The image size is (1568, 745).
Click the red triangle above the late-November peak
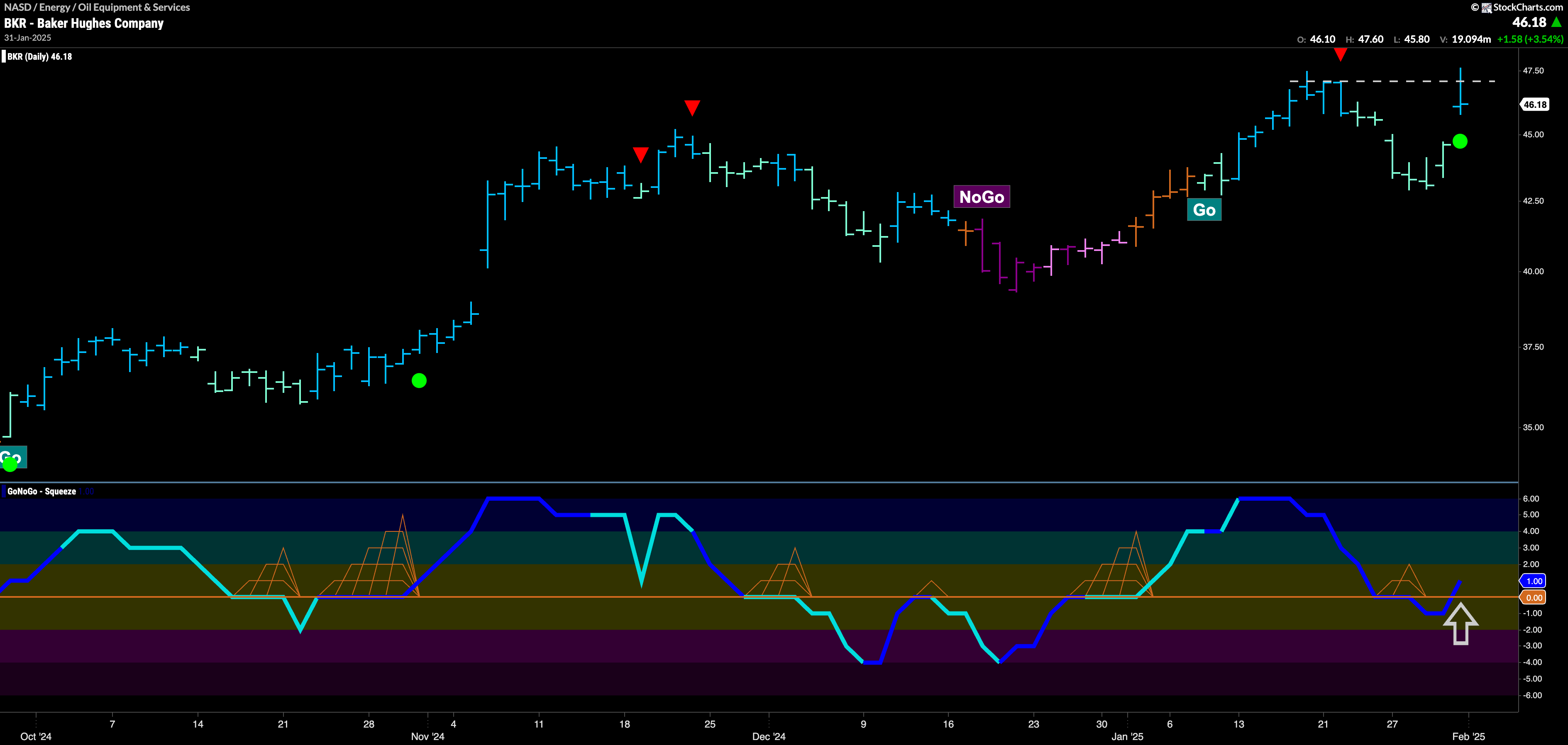(692, 108)
